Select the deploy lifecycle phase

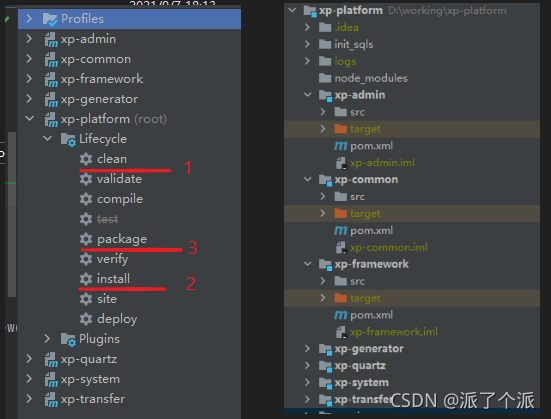(x=117, y=319)
